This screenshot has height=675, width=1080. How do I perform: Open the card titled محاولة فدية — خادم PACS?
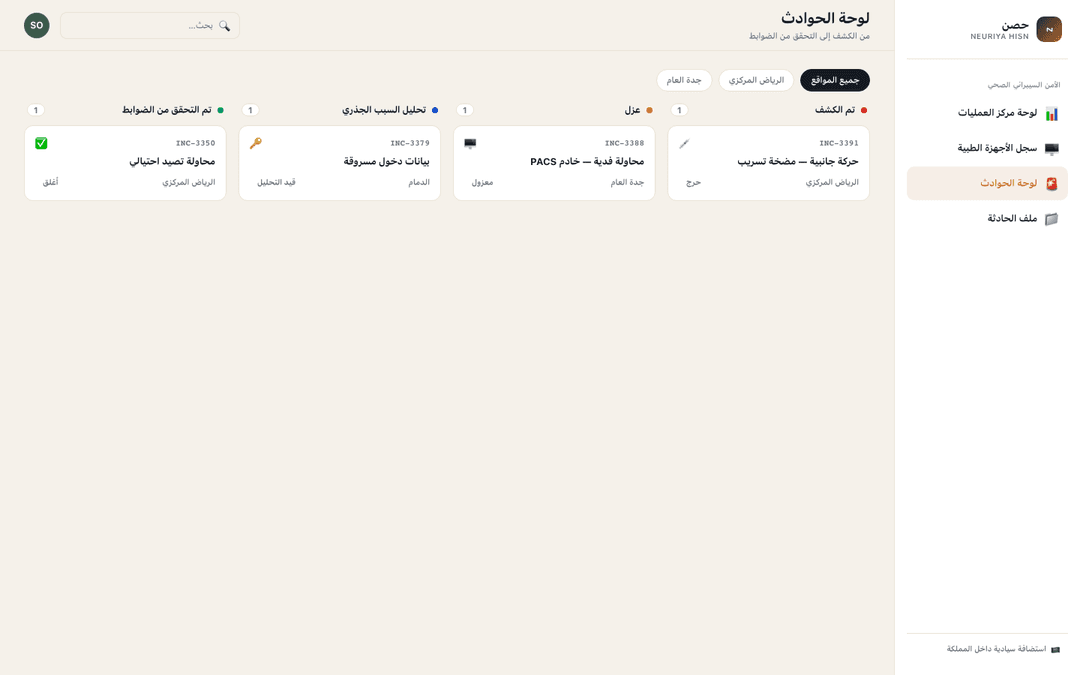554,163
